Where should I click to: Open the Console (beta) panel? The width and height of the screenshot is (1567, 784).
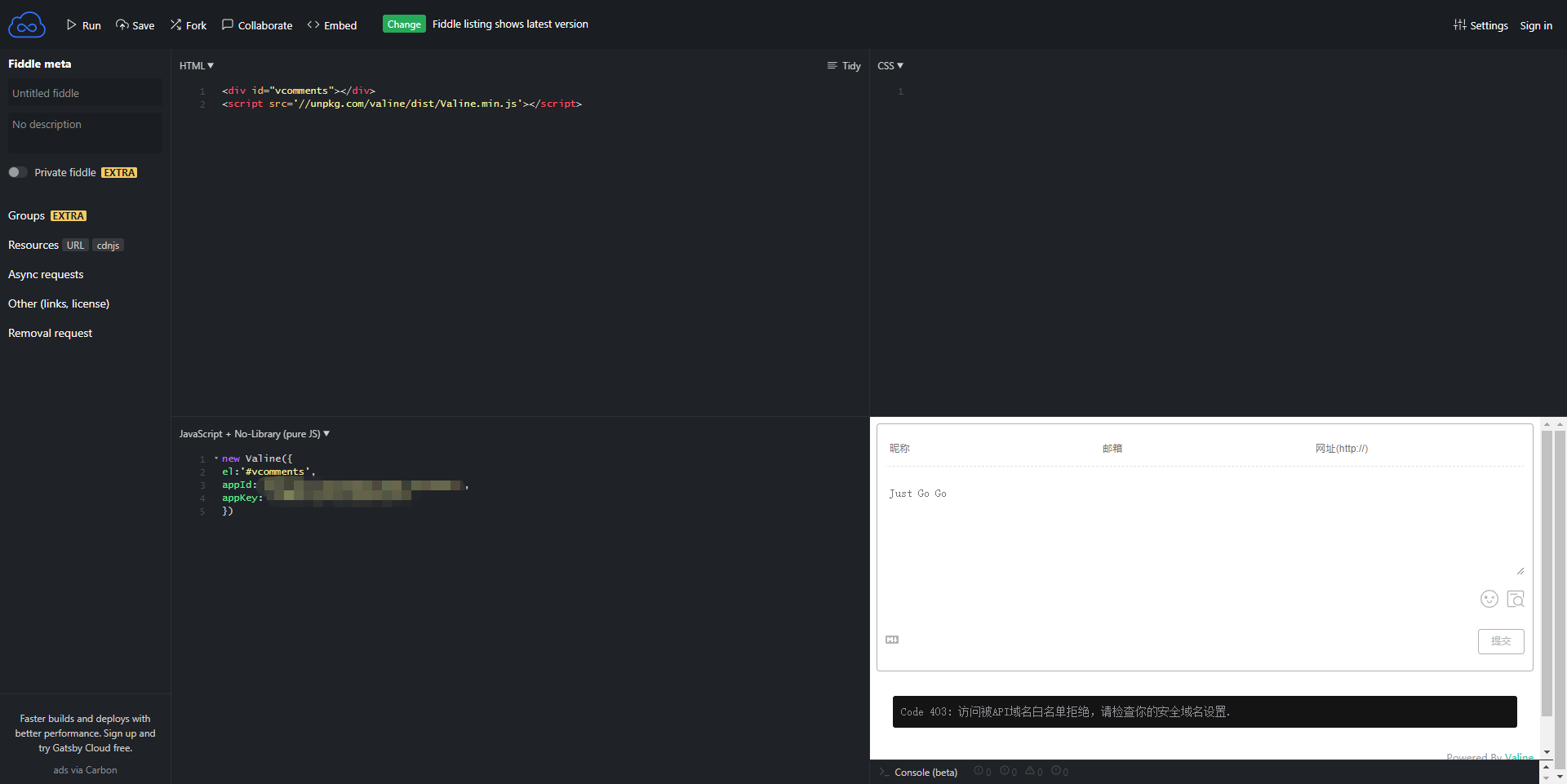click(x=918, y=772)
